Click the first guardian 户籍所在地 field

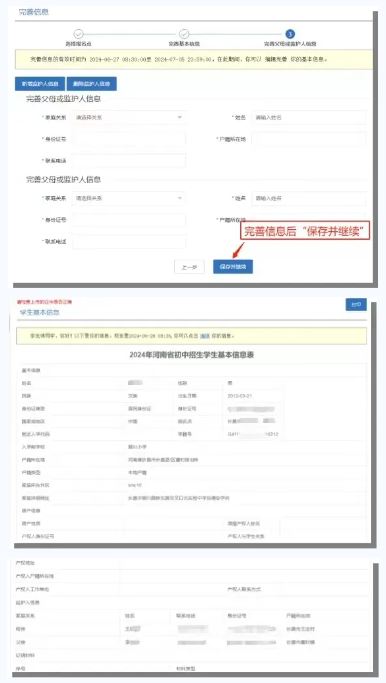click(x=309, y=139)
